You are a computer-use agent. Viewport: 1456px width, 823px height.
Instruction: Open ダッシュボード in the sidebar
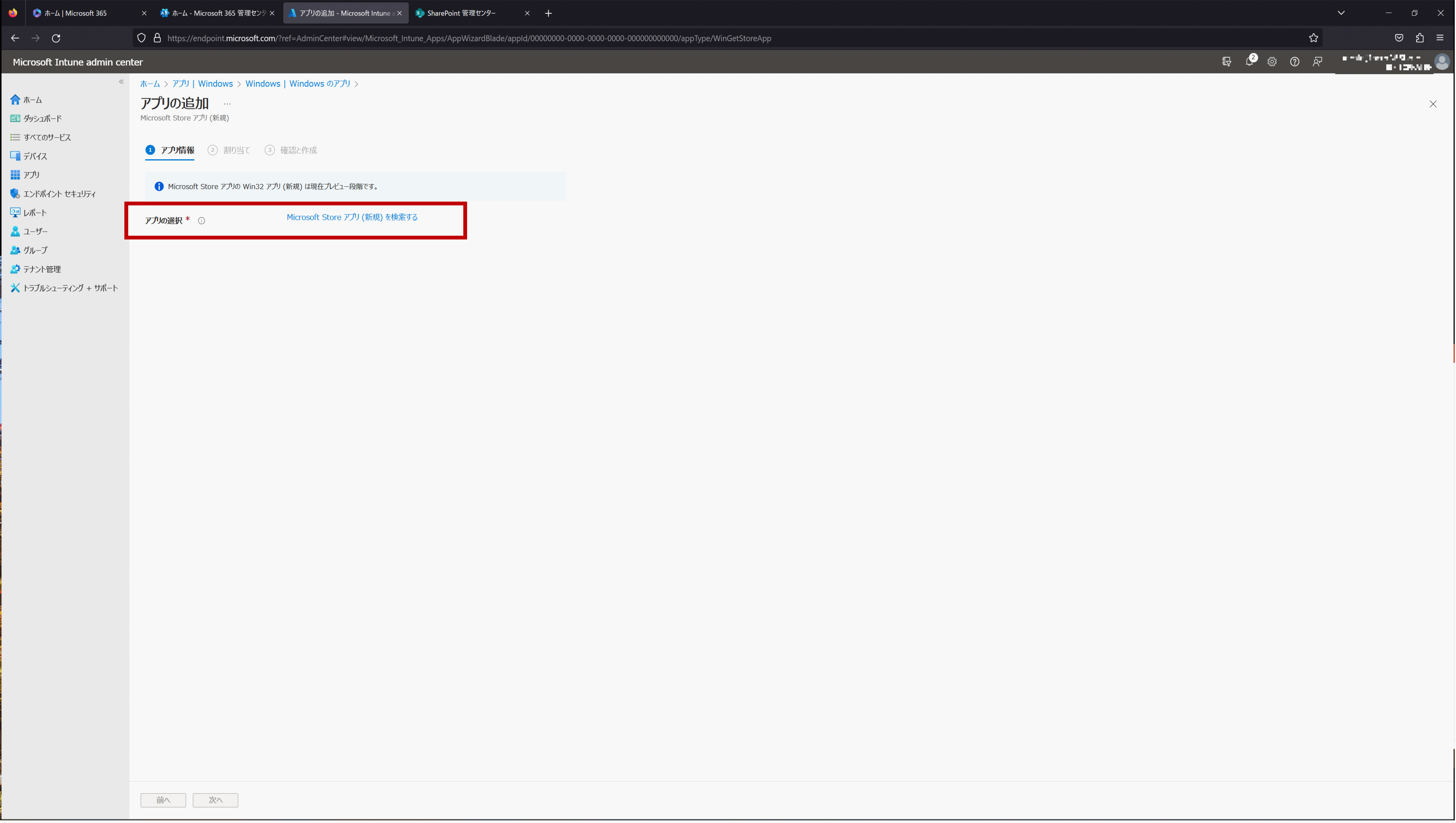click(36, 118)
